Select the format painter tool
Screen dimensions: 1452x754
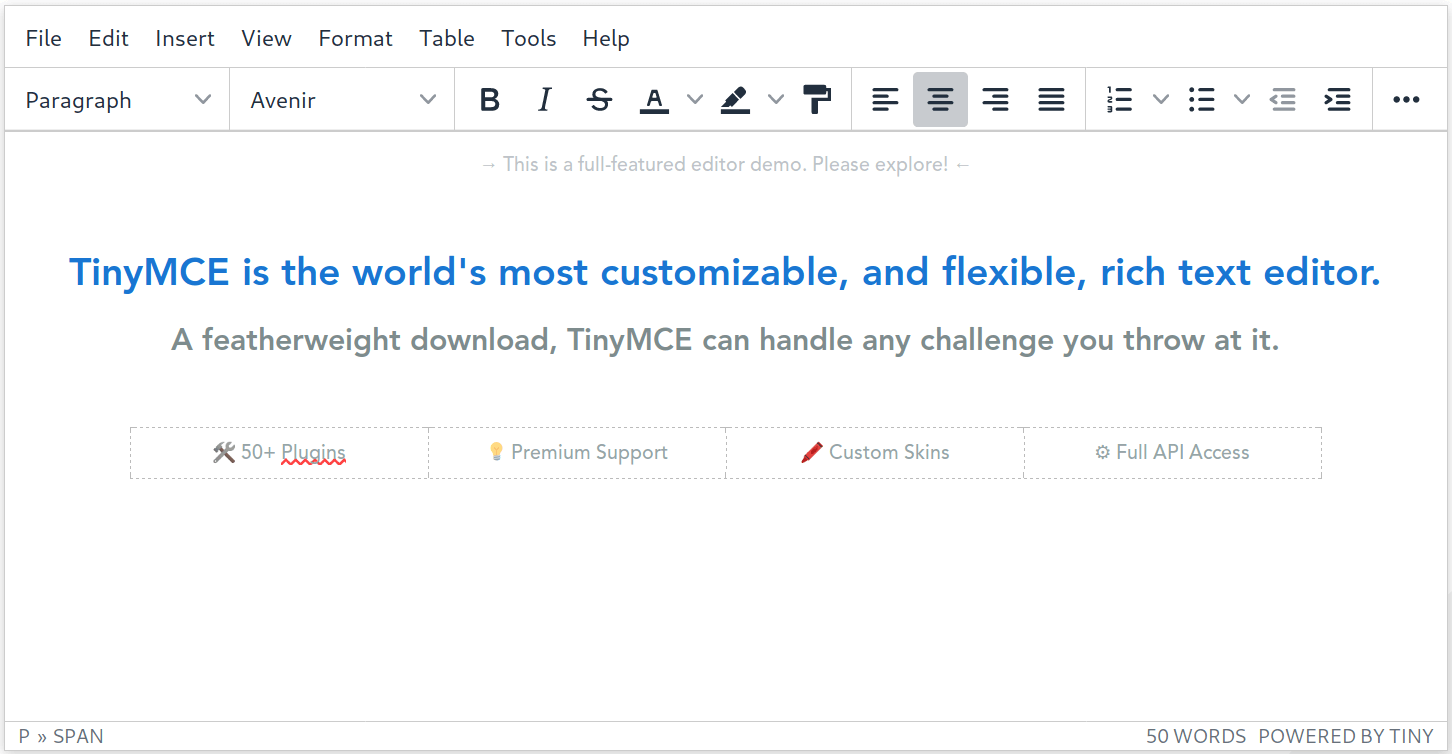818,99
